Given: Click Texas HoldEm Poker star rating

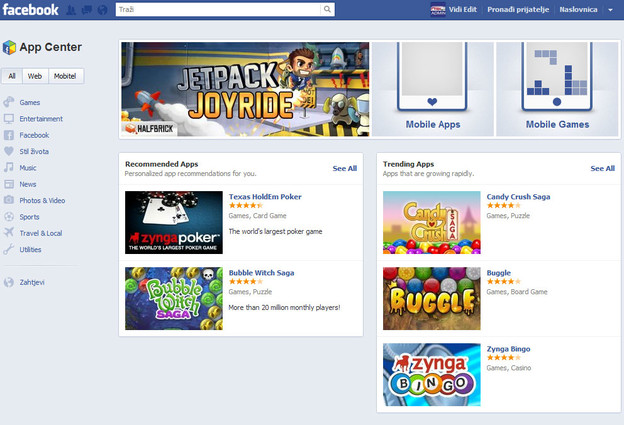Looking at the screenshot, I should pos(246,205).
